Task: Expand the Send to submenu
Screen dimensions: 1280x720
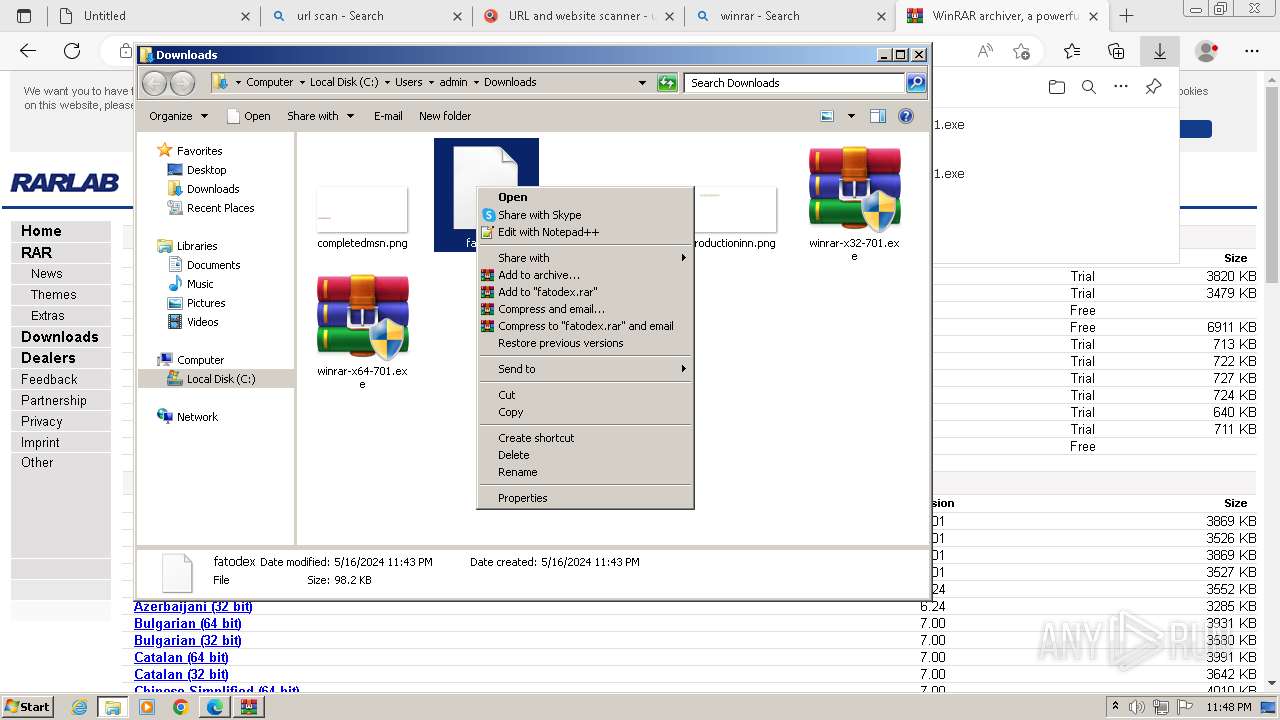Action: (585, 369)
